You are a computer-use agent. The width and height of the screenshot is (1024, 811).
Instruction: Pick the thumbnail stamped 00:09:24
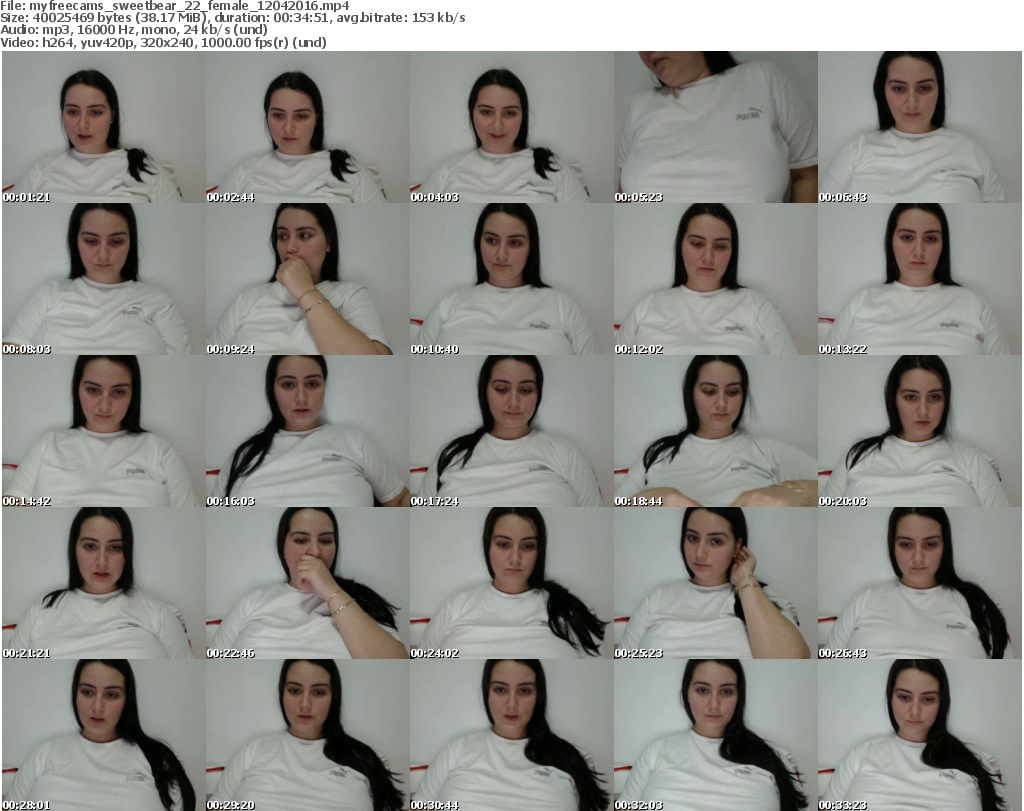click(x=308, y=279)
